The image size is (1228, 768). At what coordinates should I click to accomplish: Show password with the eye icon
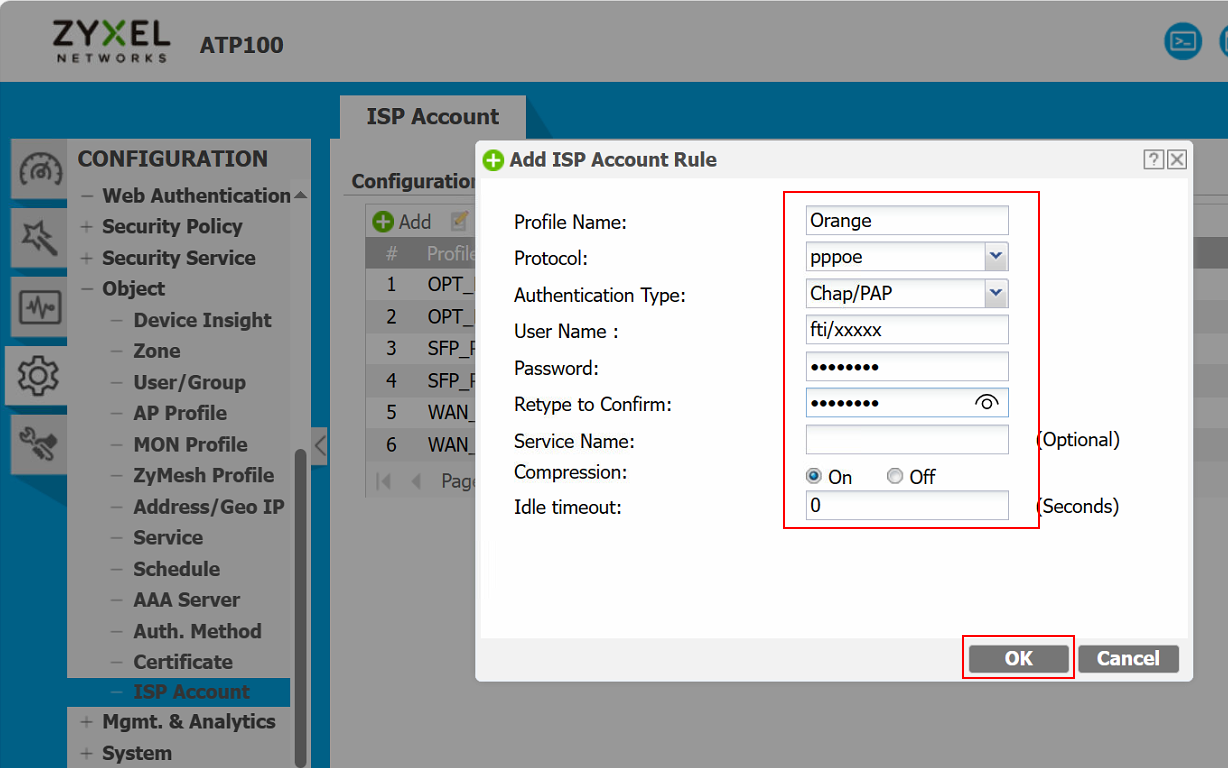(x=986, y=403)
